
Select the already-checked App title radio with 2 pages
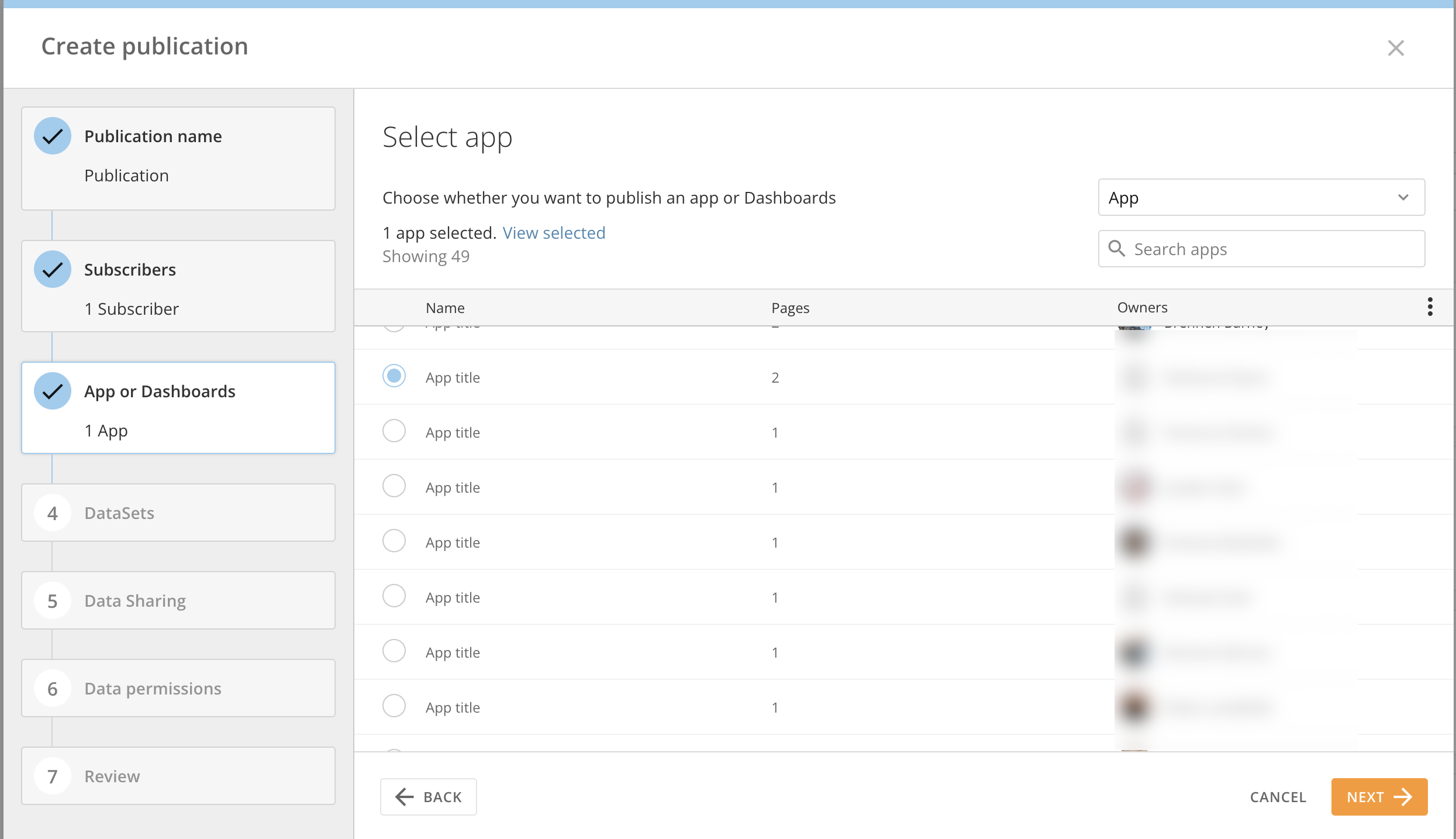(394, 376)
